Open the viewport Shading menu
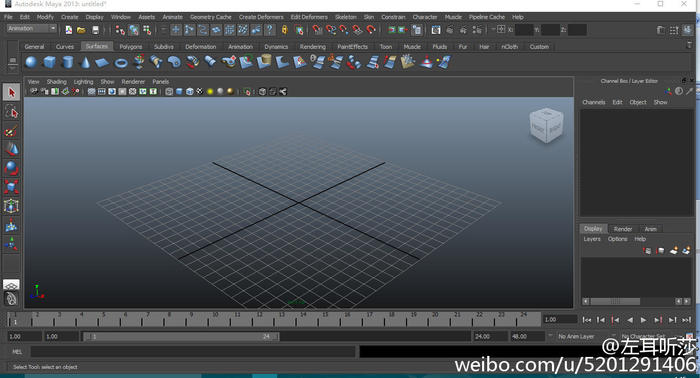The width and height of the screenshot is (700, 378). tap(57, 82)
